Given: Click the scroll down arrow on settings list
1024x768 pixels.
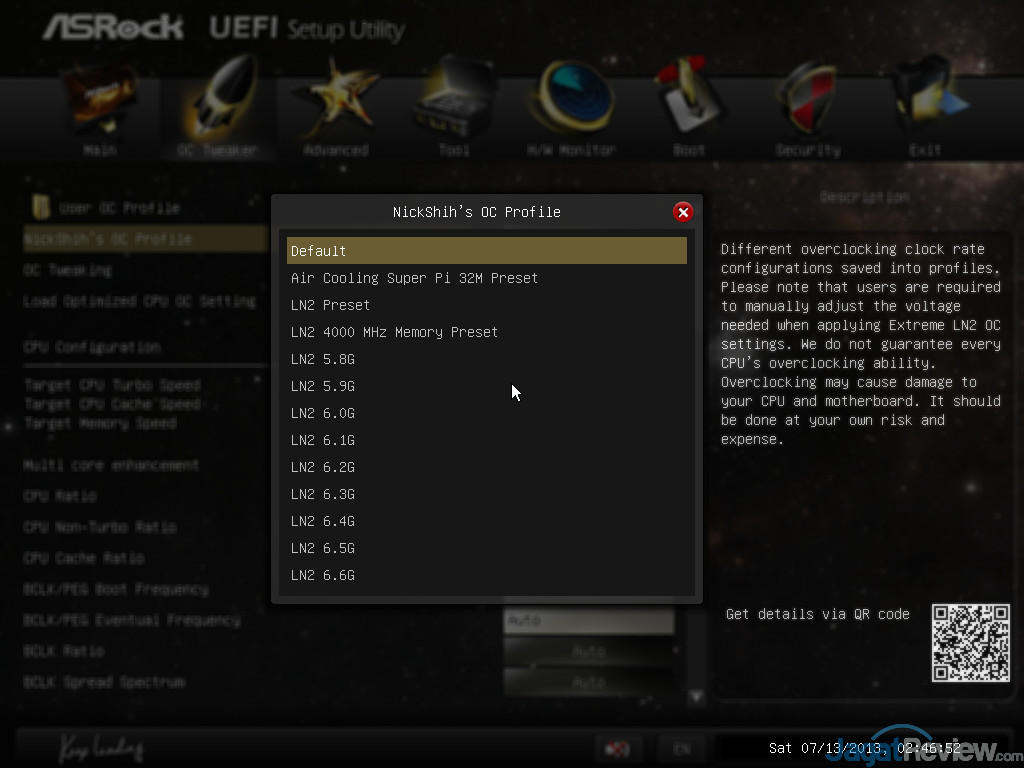Looking at the screenshot, I should (696, 697).
